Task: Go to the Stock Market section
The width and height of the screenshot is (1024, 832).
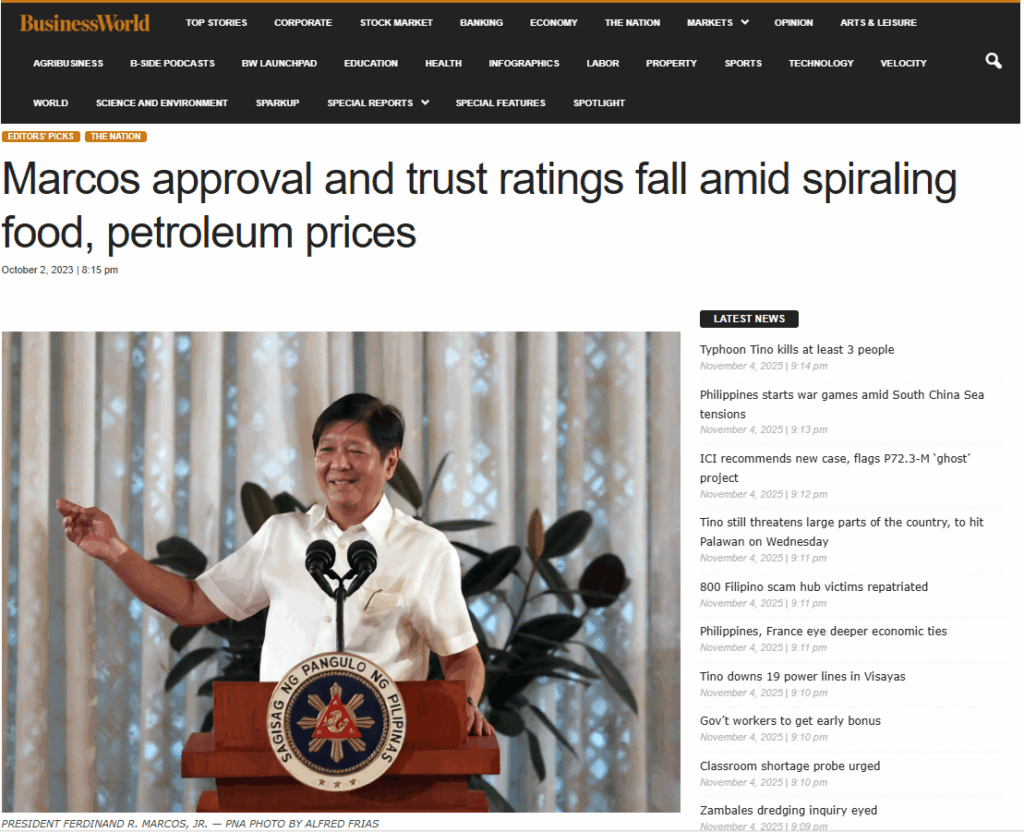Action: click(x=396, y=23)
